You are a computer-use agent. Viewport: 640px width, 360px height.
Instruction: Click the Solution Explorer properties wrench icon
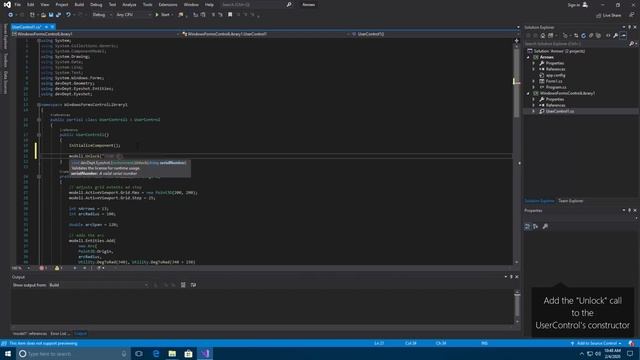616,36
